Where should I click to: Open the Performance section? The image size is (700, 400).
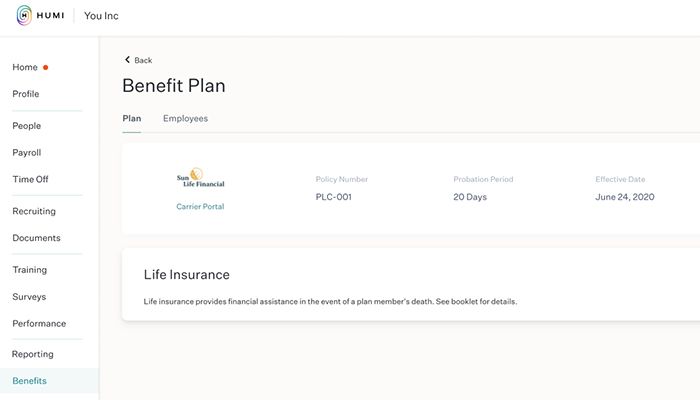(39, 324)
